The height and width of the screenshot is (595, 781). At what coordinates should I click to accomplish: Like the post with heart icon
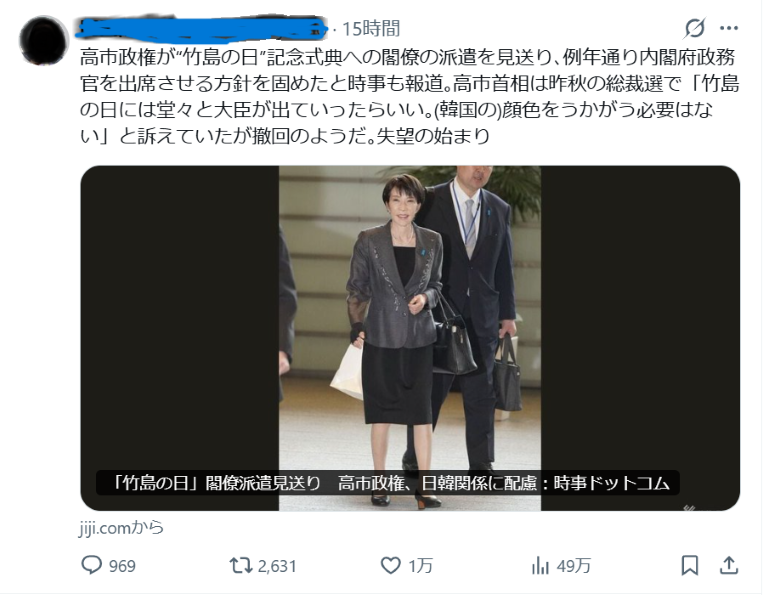click(390, 565)
